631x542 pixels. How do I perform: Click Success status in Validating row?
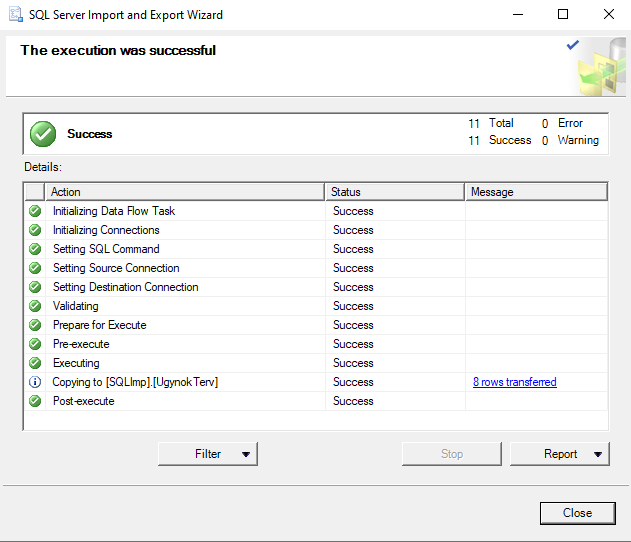pyautogui.click(x=353, y=306)
